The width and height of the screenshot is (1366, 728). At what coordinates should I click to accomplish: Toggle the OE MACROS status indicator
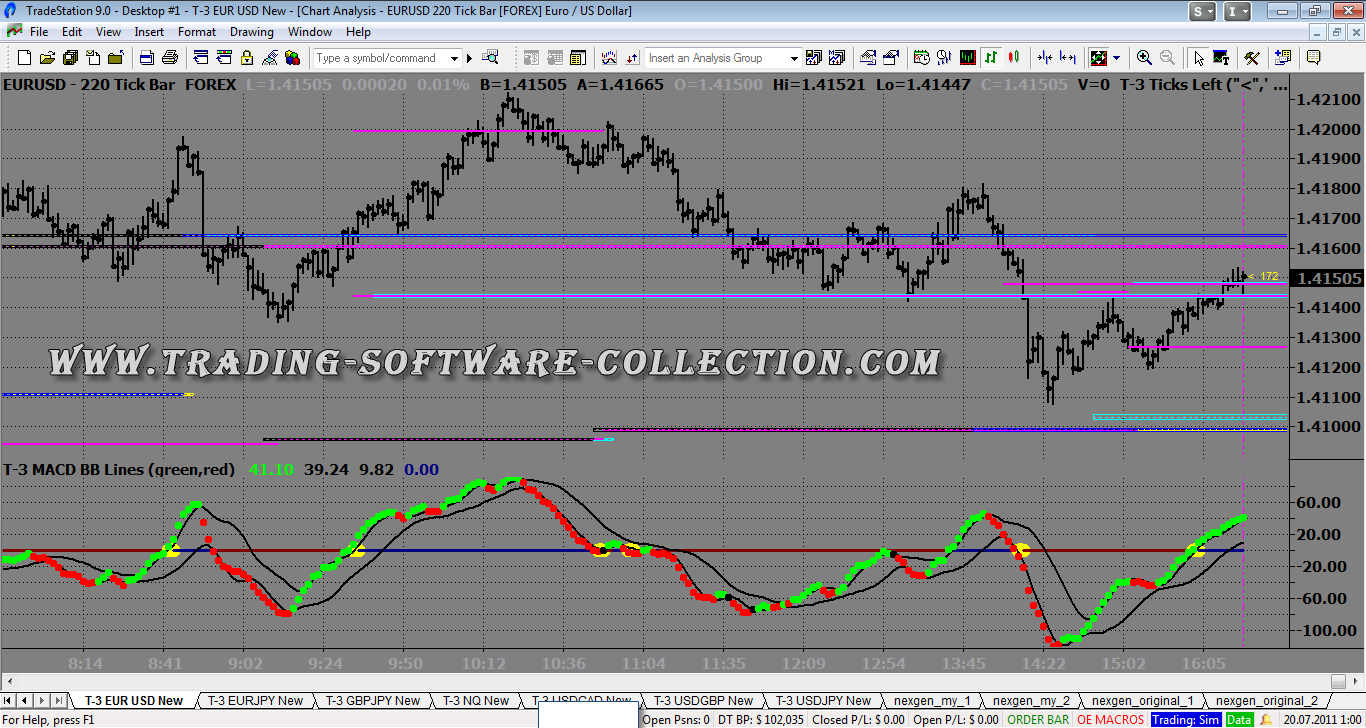[x=1110, y=719]
